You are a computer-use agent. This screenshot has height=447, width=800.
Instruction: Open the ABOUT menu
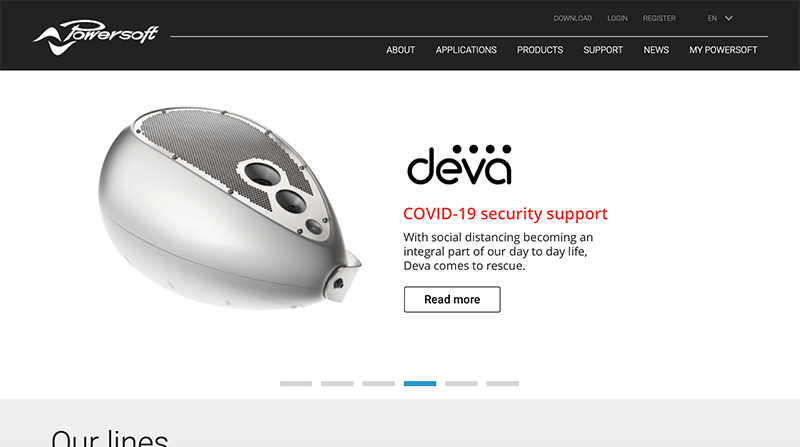[x=401, y=50]
